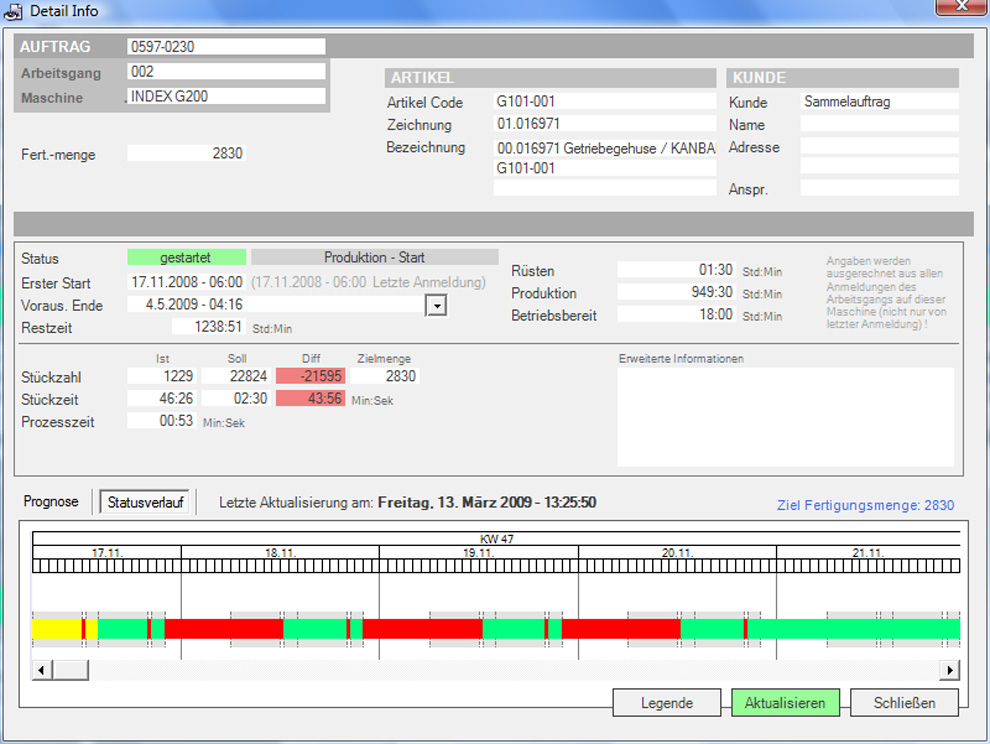This screenshot has width=990, height=744.
Task: Click the 20.11. date header in the timeline
Action: click(x=677, y=553)
